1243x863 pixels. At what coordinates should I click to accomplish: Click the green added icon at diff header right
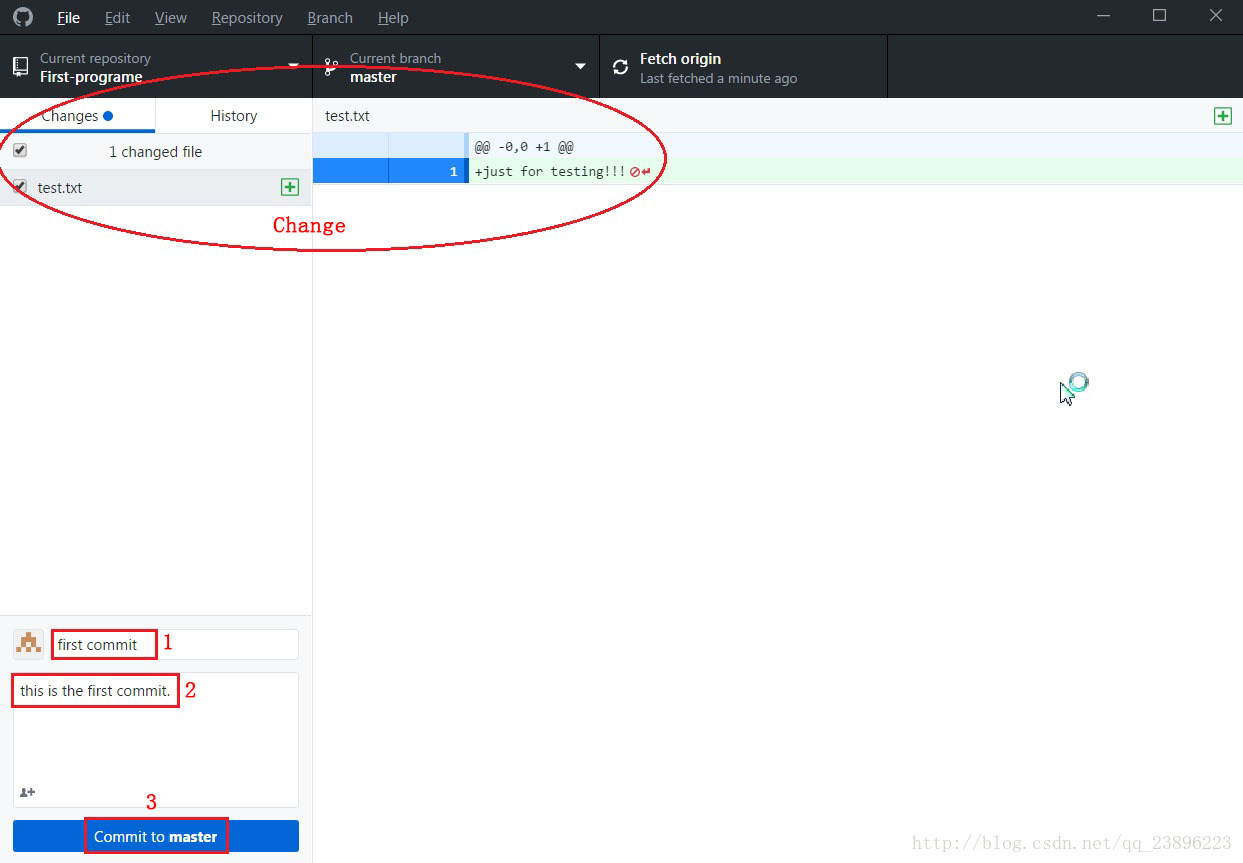pyautogui.click(x=1222, y=116)
